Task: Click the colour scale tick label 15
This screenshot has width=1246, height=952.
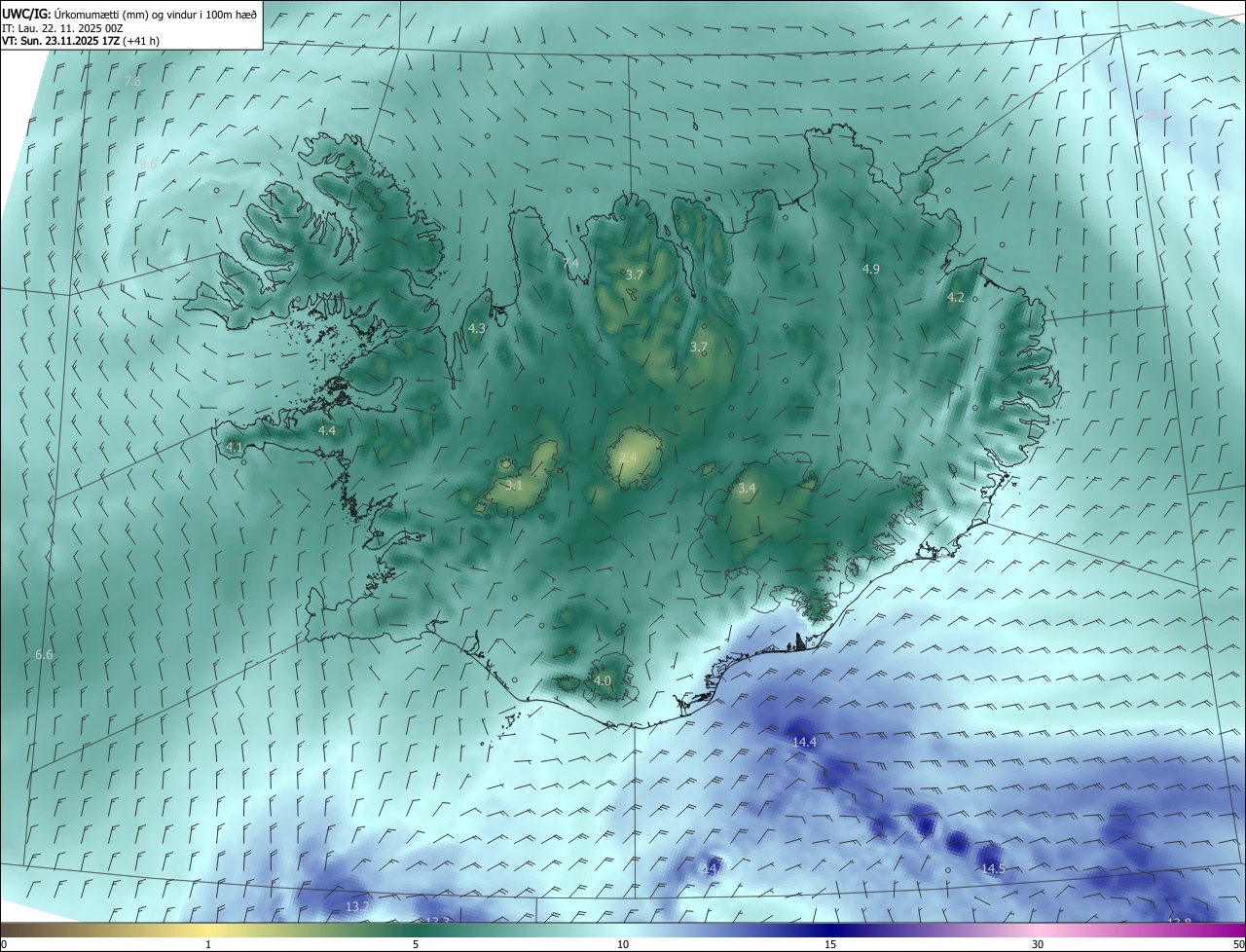Action: [830, 944]
